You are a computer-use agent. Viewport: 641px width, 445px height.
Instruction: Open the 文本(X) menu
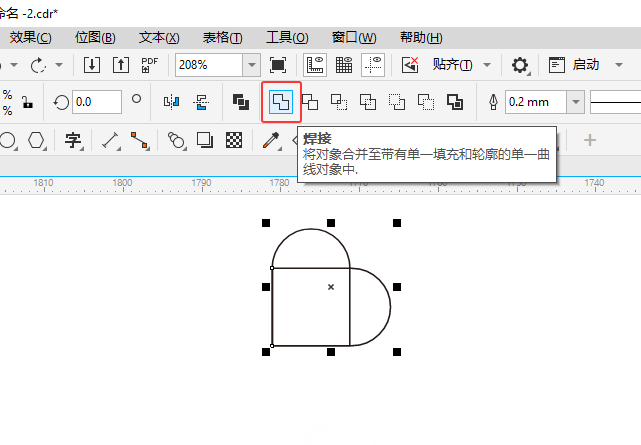click(x=159, y=38)
